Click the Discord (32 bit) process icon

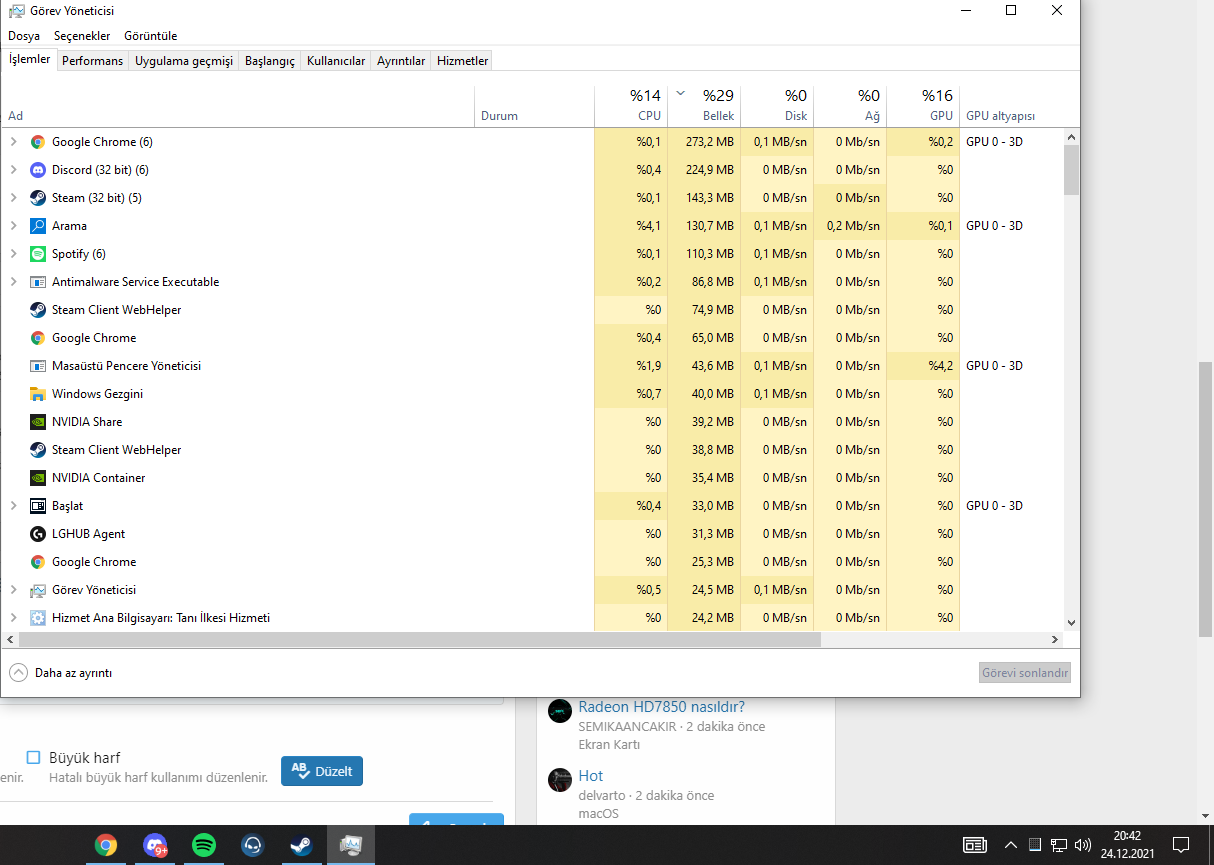point(38,170)
